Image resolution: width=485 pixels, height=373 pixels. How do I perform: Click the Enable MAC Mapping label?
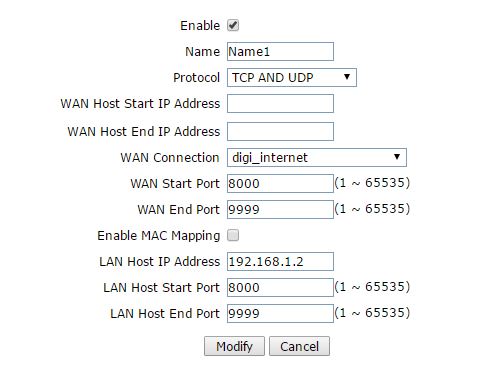coord(159,236)
